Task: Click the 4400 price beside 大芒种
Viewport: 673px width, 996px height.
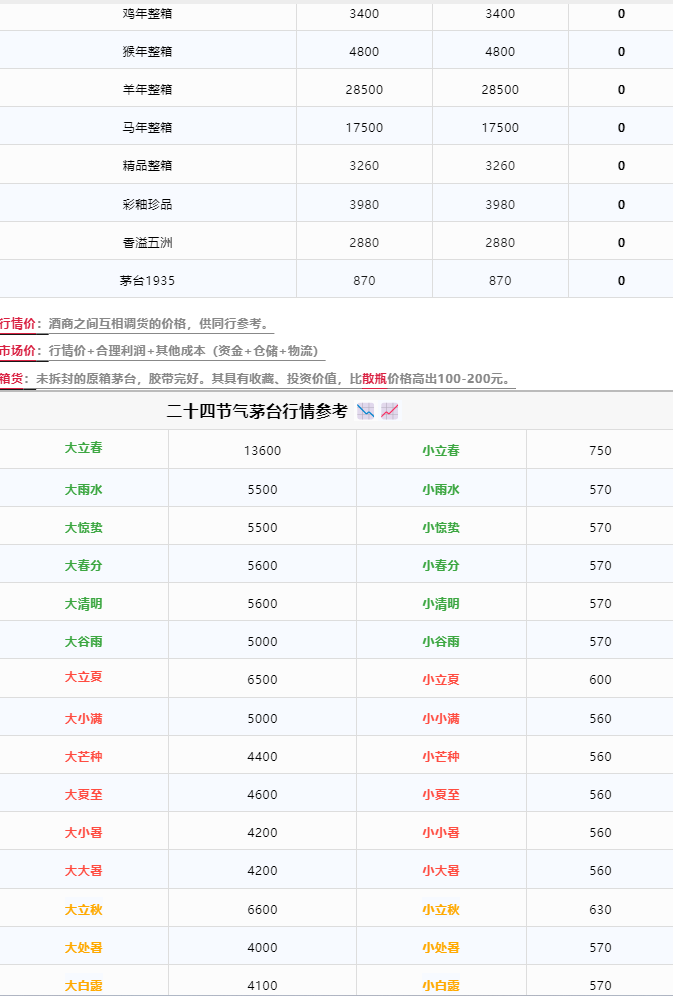Action: click(x=262, y=757)
